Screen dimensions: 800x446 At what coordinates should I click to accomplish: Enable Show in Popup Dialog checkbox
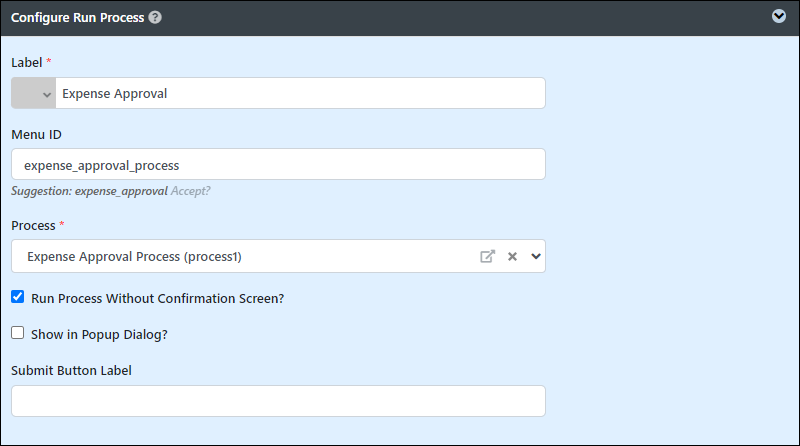click(x=18, y=333)
